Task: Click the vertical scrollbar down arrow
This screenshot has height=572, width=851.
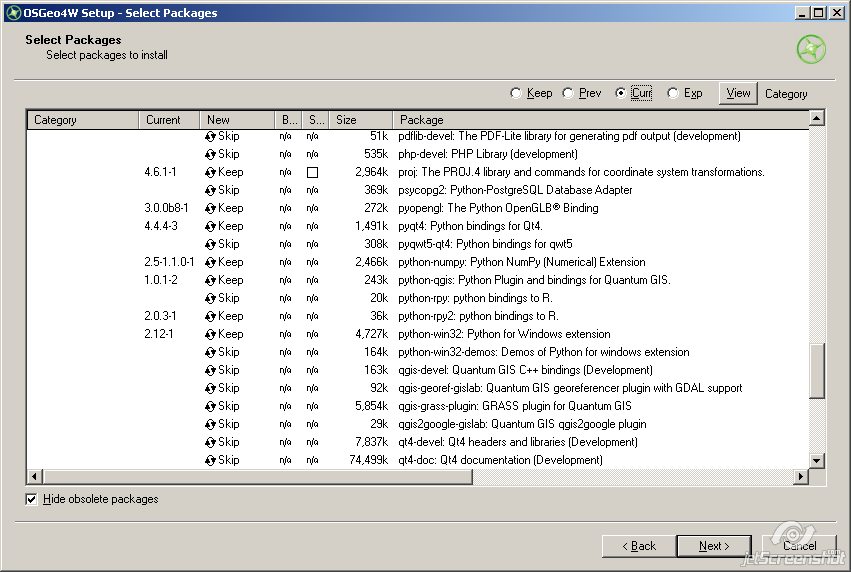Action: (x=817, y=461)
